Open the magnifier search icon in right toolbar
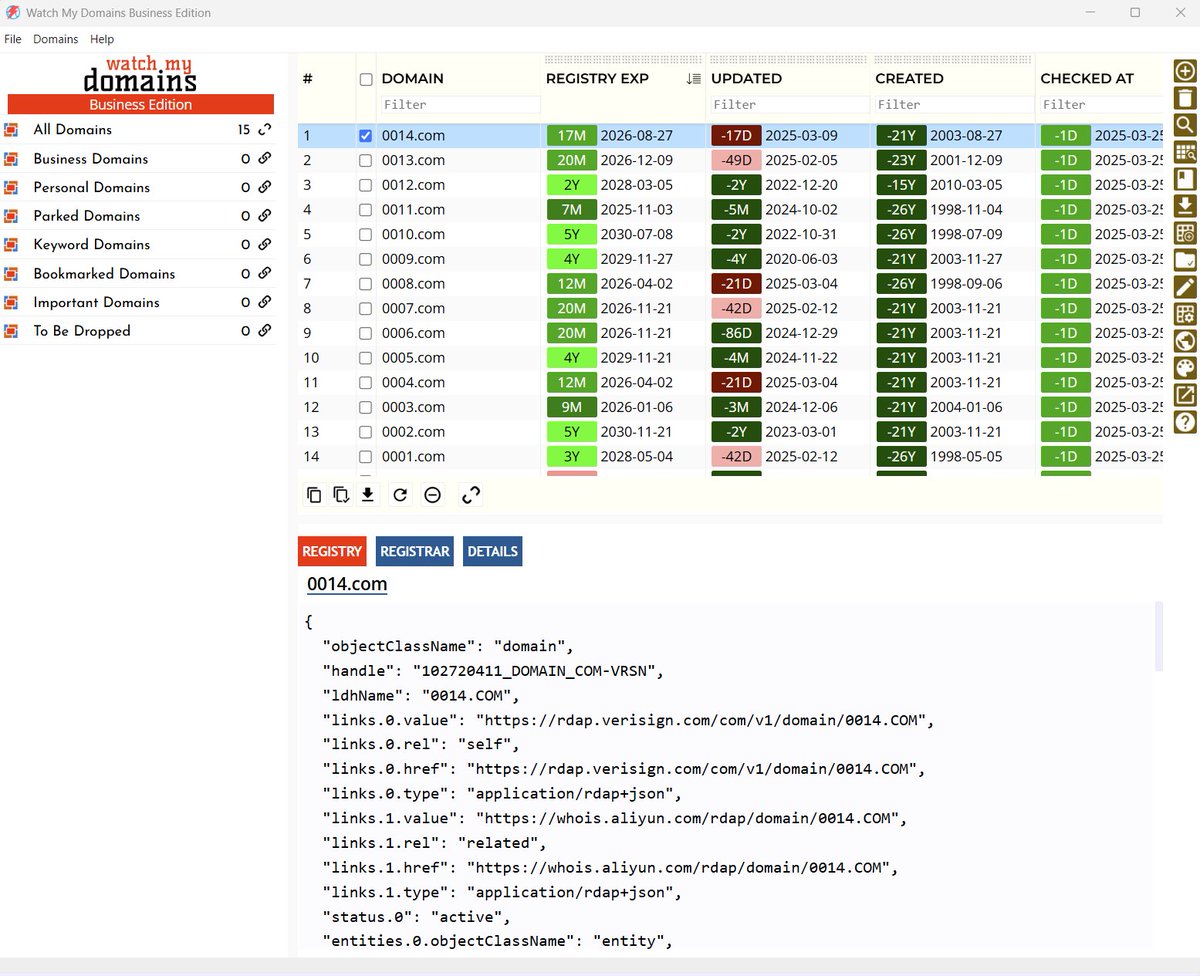The image size is (1200, 976). (x=1185, y=125)
